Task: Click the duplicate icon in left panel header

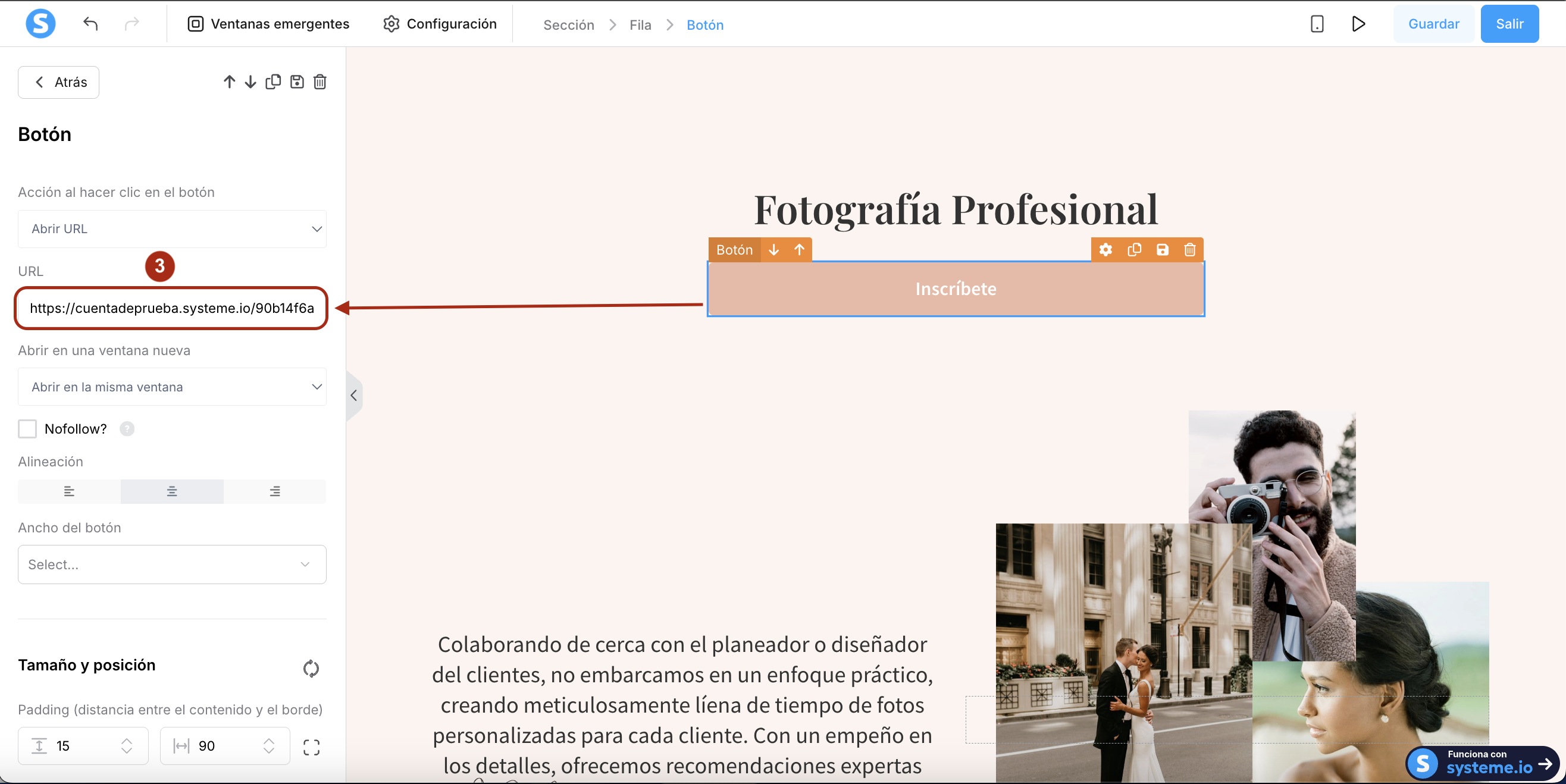Action: click(x=273, y=81)
